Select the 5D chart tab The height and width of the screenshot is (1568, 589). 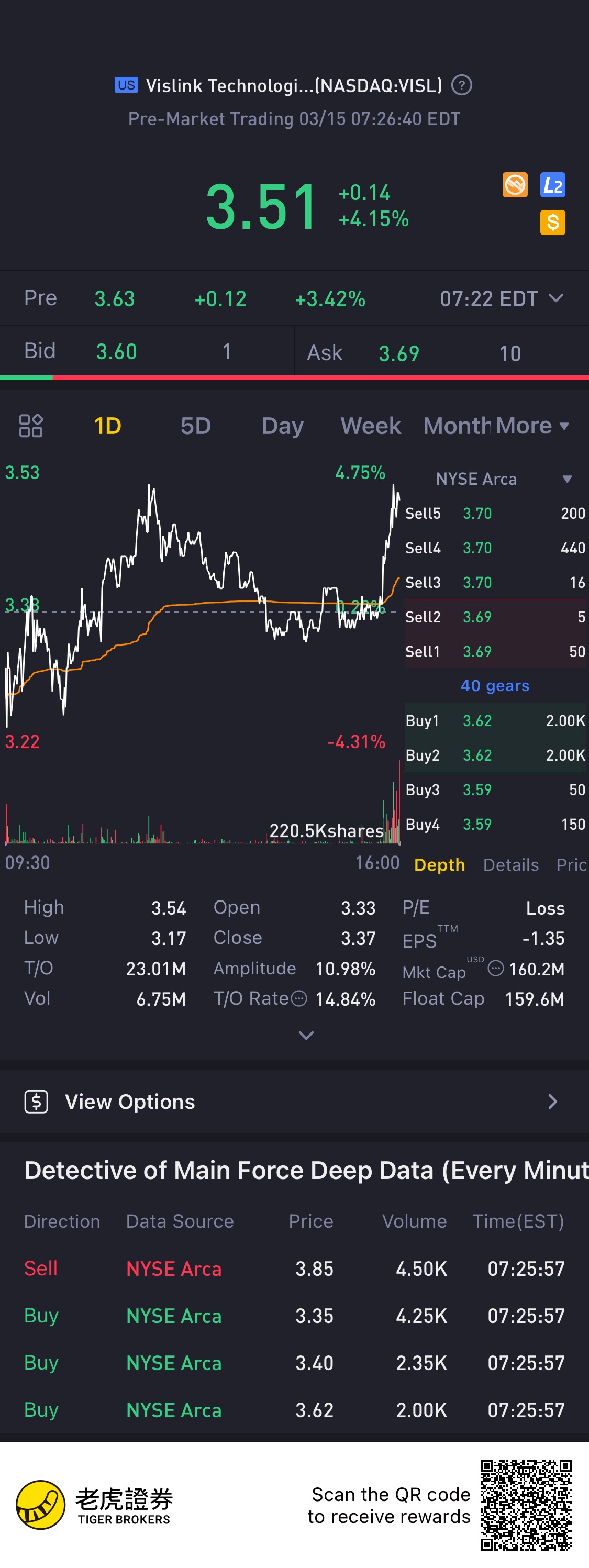coord(195,426)
